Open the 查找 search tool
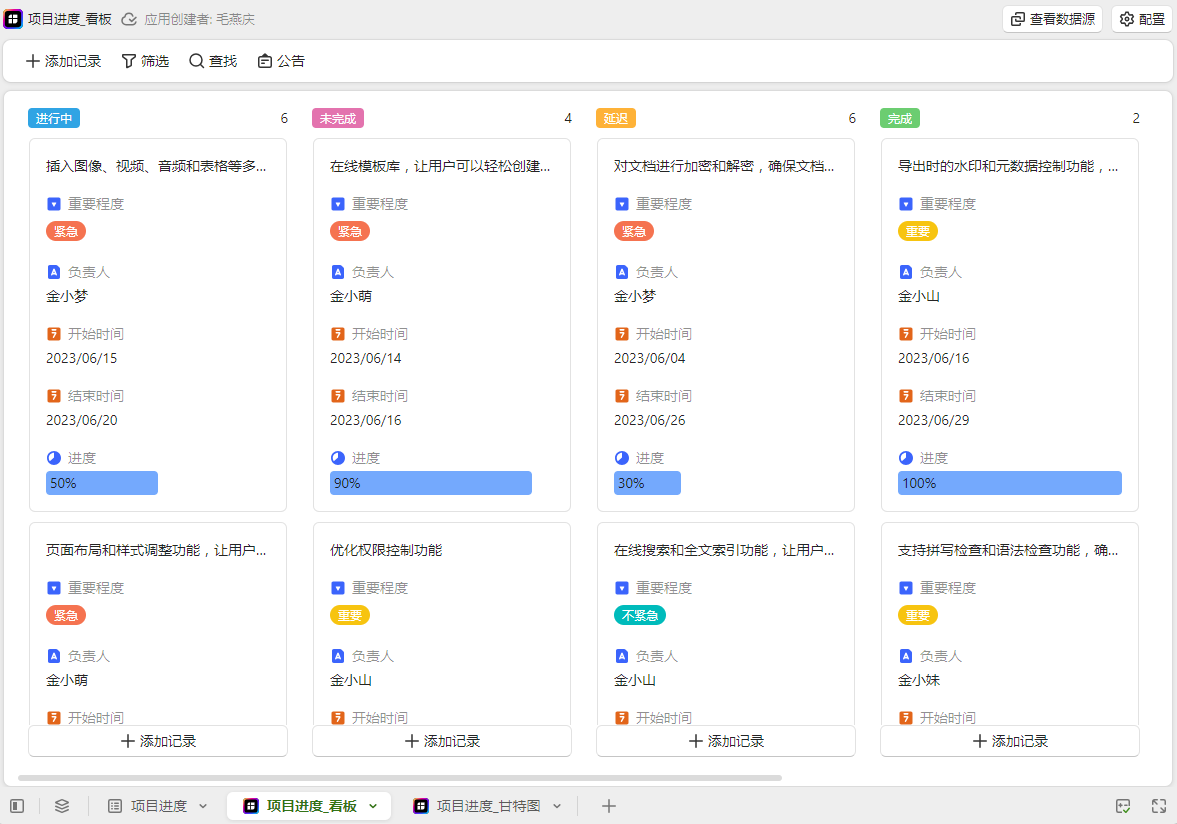 [x=213, y=61]
